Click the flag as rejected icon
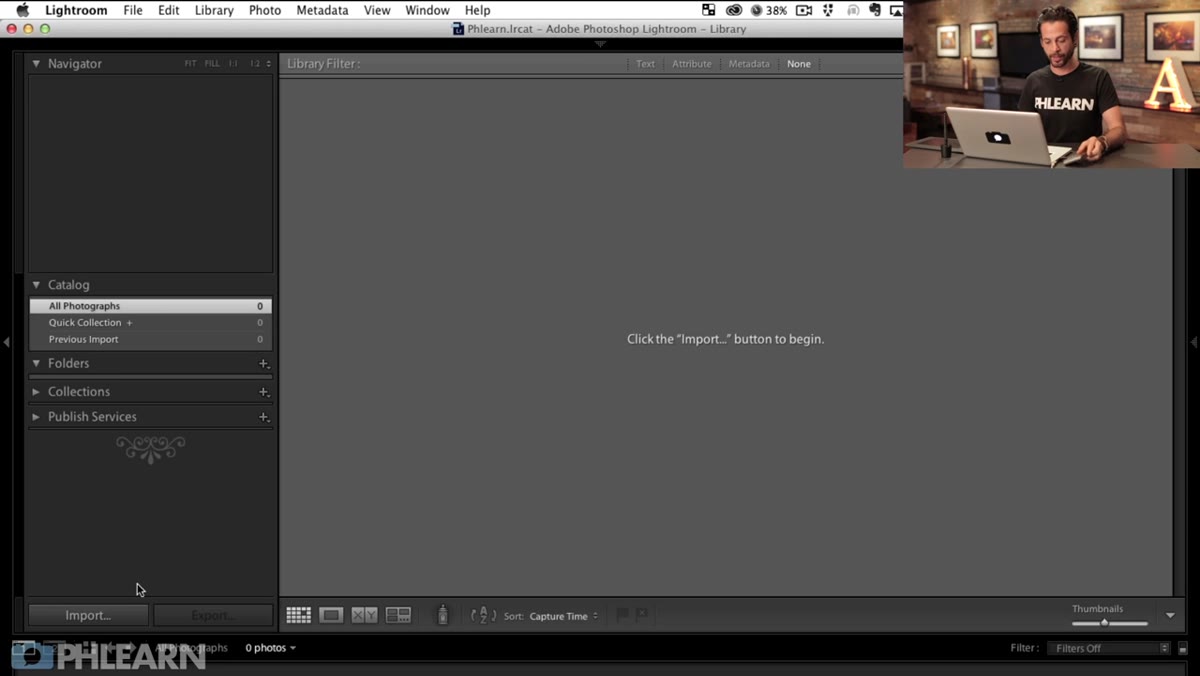This screenshot has height=676, width=1200. coord(641,615)
